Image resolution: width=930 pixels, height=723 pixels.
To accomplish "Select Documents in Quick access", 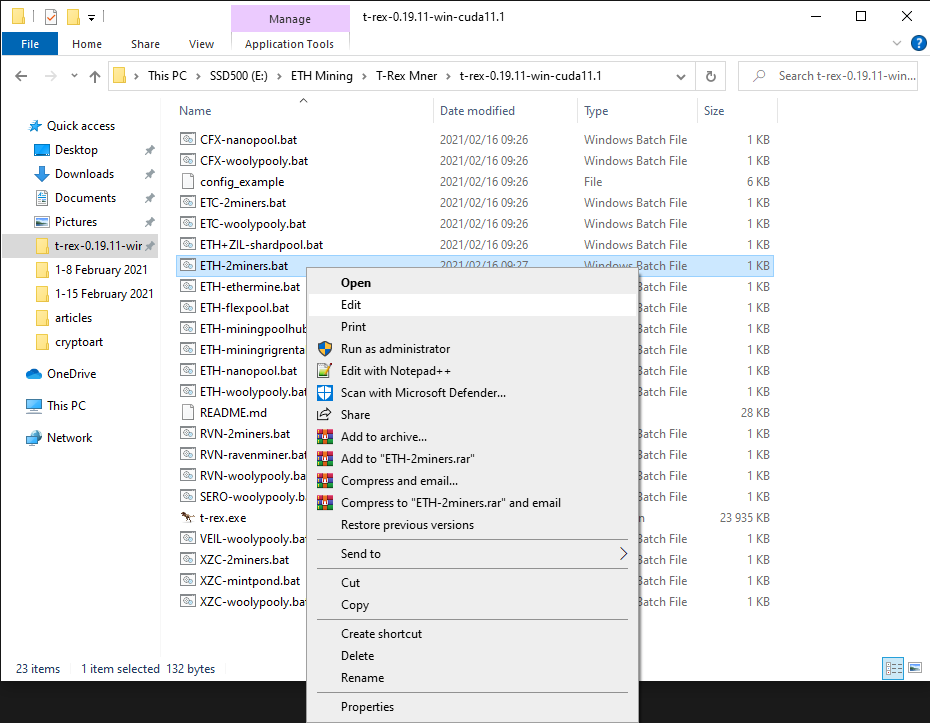I will click(x=85, y=198).
